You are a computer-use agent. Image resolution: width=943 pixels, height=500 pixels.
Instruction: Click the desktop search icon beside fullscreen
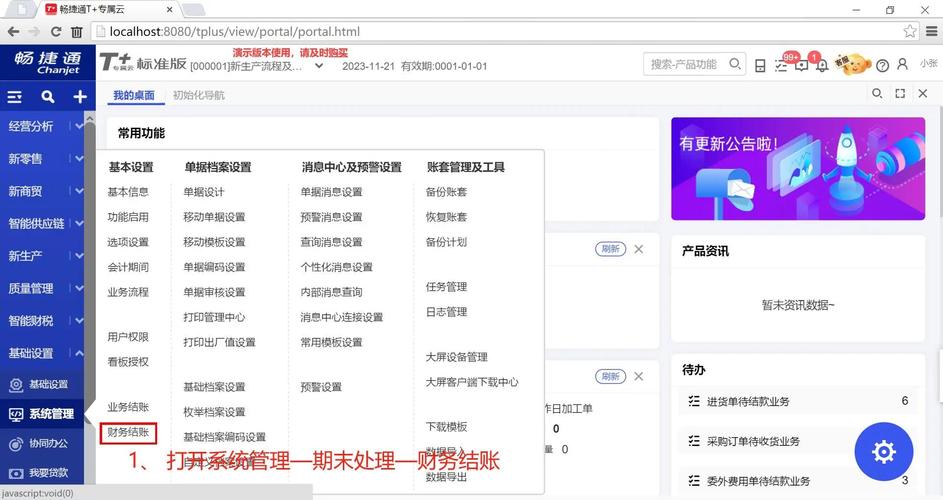tap(877, 93)
